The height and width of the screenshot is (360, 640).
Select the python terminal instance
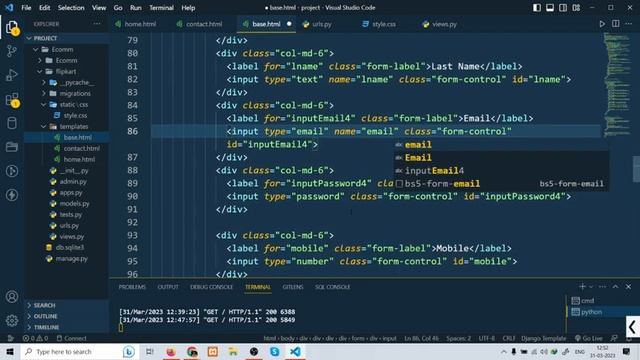coord(591,312)
